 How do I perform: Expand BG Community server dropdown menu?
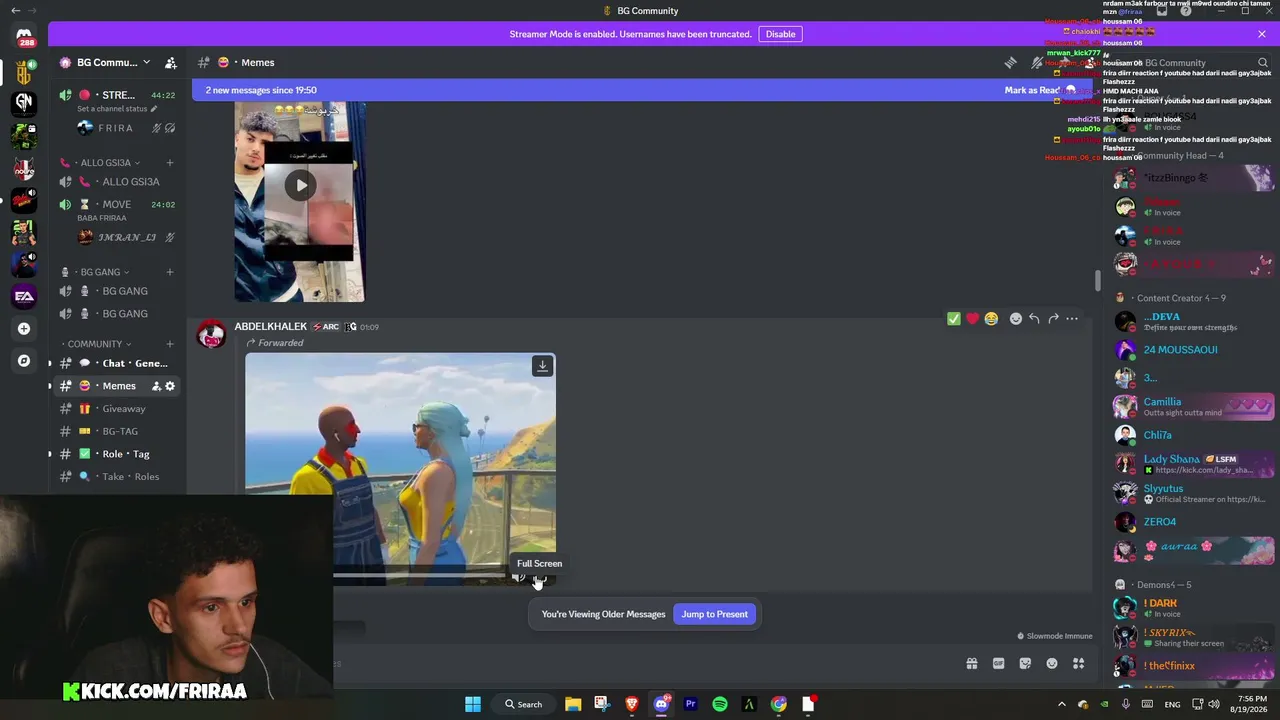tap(146, 63)
